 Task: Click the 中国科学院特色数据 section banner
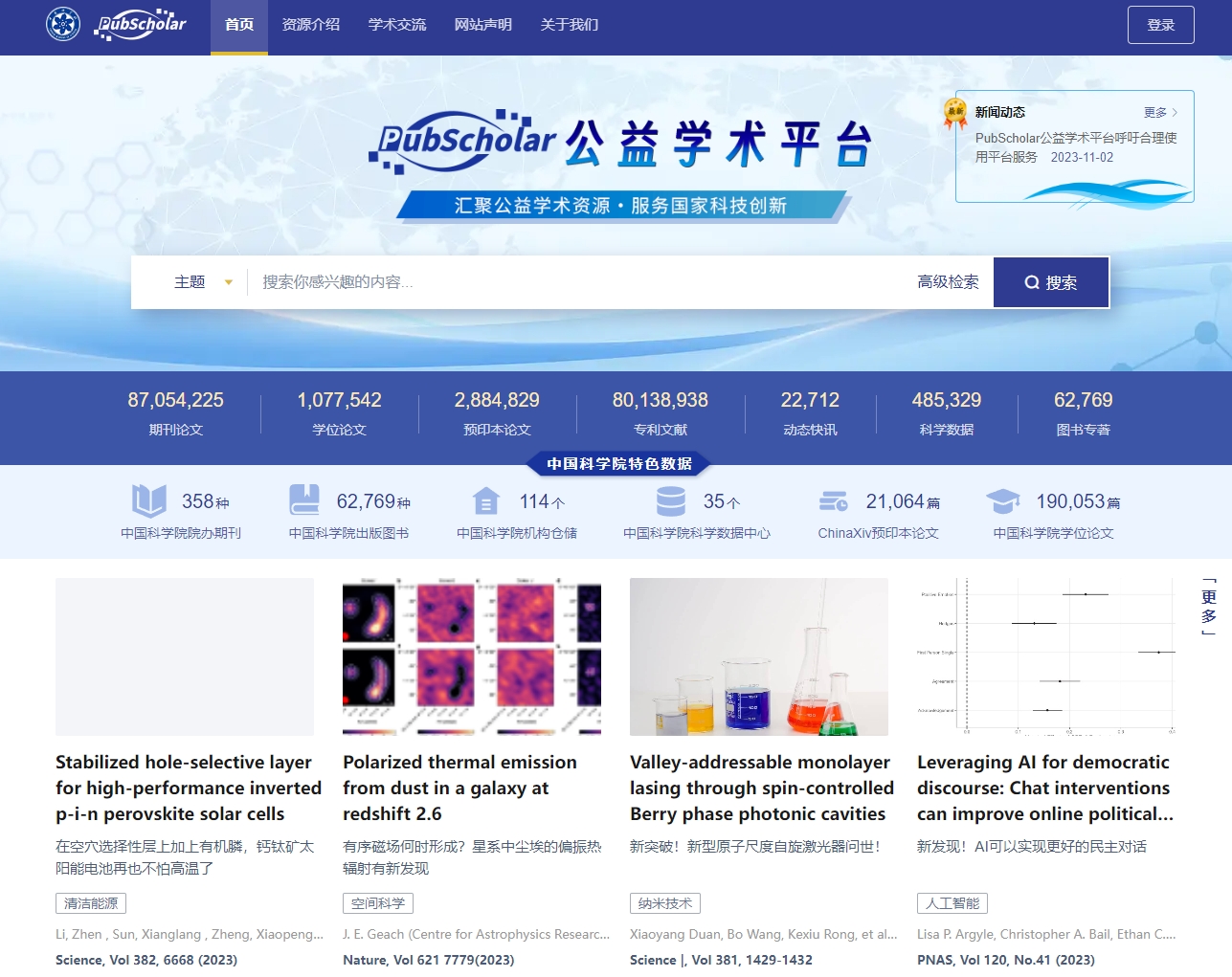(619, 464)
